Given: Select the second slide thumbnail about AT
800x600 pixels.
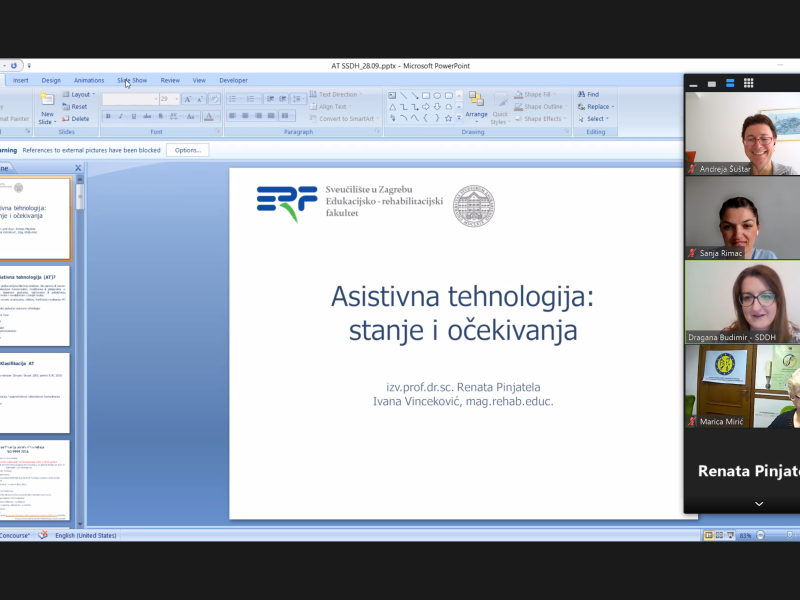Looking at the screenshot, I should coord(35,304).
